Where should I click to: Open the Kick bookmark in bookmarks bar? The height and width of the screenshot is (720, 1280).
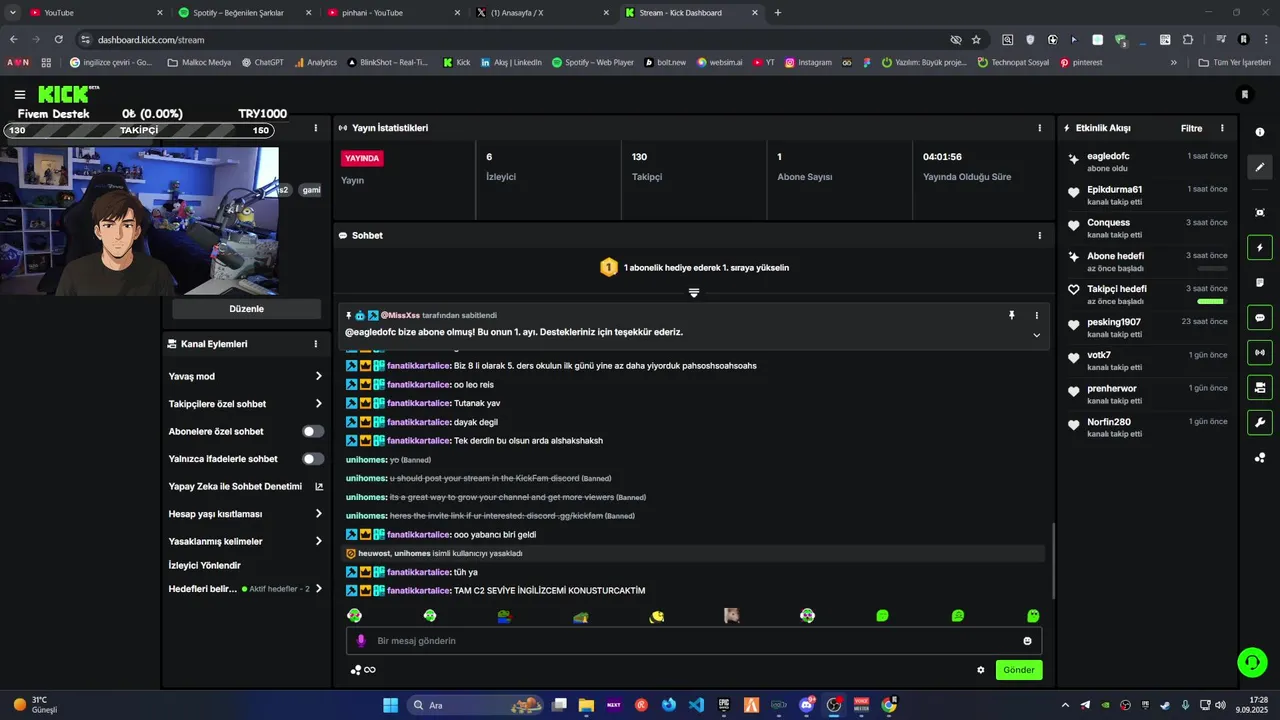coord(456,62)
